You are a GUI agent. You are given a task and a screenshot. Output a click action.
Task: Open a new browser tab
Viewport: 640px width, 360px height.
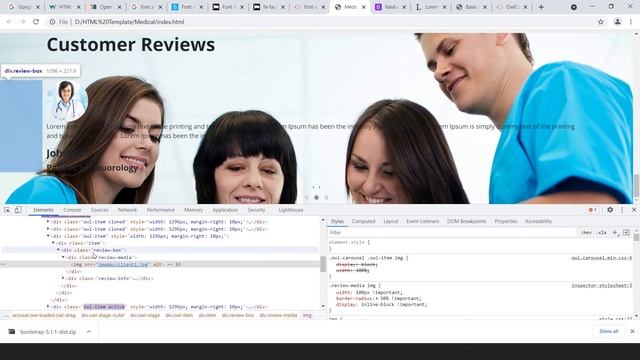click(x=541, y=7)
